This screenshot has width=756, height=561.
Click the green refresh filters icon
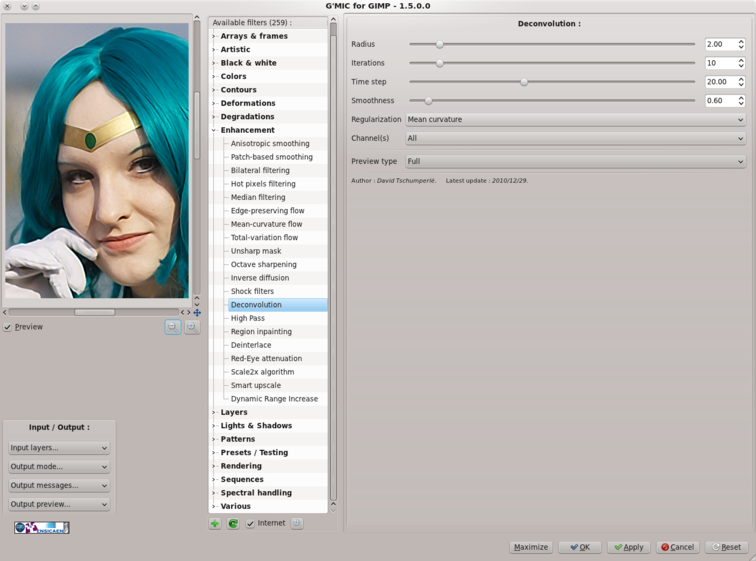[x=233, y=523]
